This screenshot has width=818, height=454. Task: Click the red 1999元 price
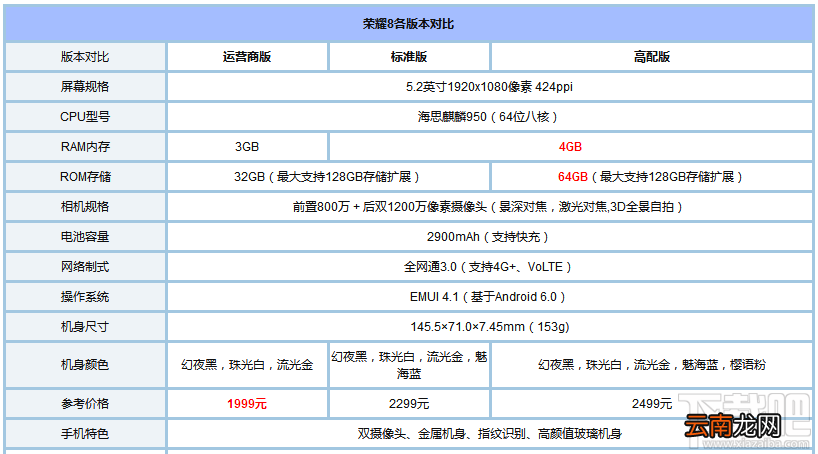click(247, 404)
